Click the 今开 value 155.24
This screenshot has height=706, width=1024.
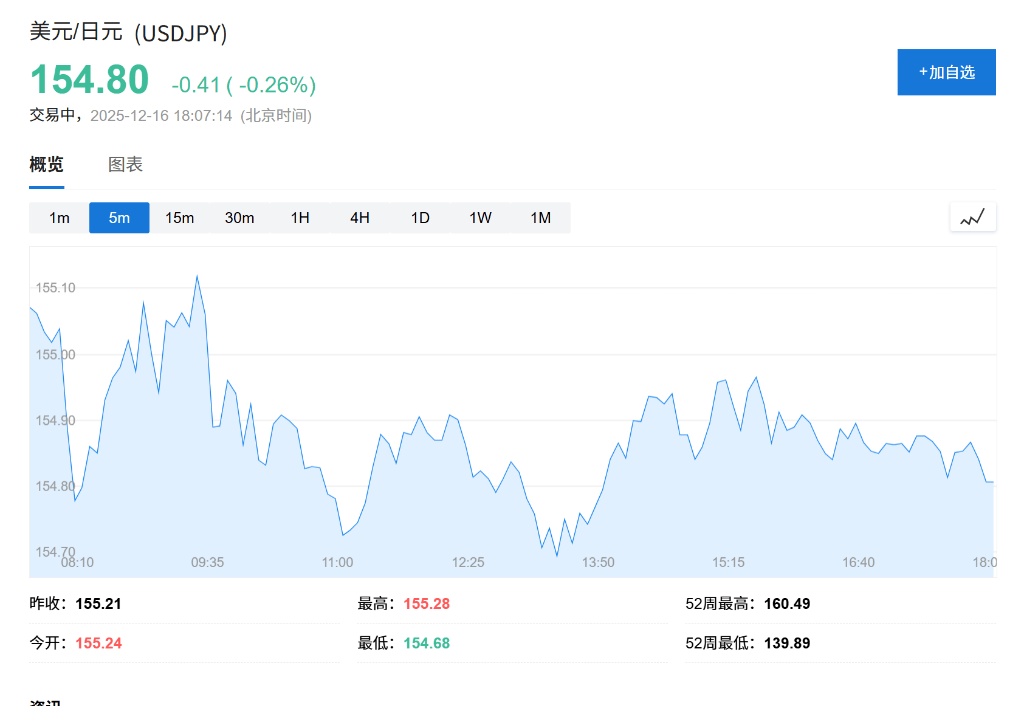click(99, 643)
